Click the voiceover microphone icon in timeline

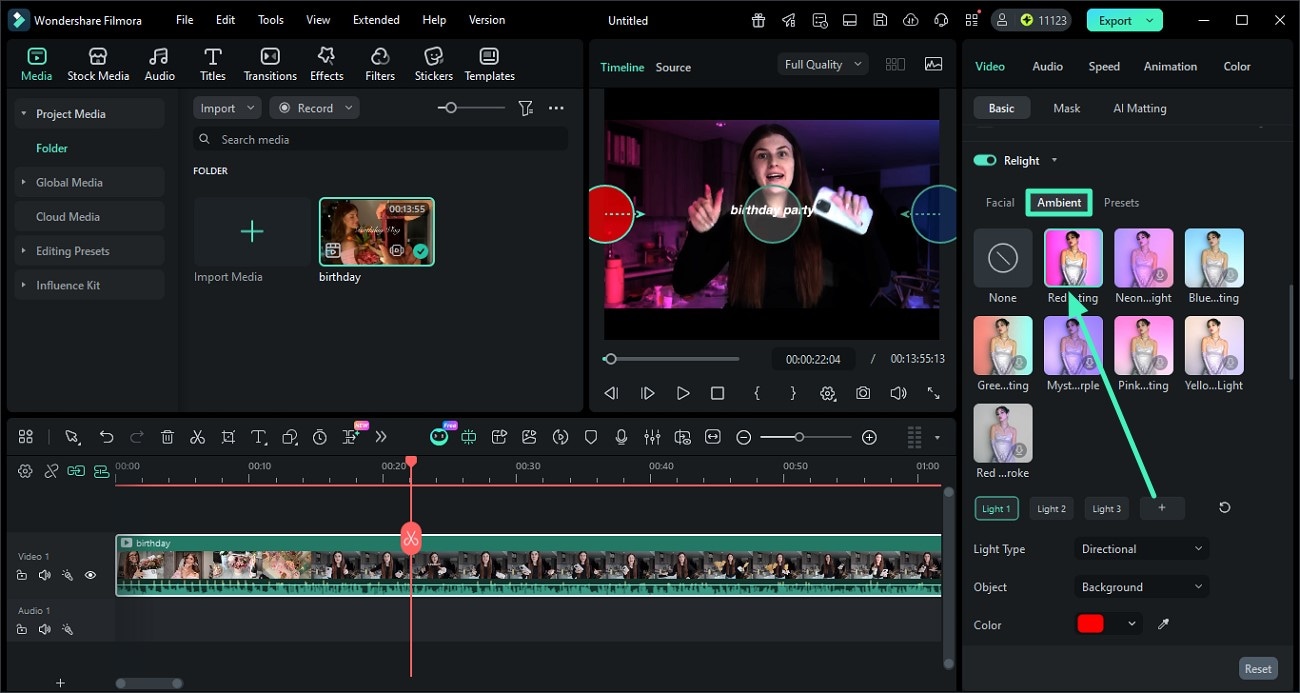621,437
